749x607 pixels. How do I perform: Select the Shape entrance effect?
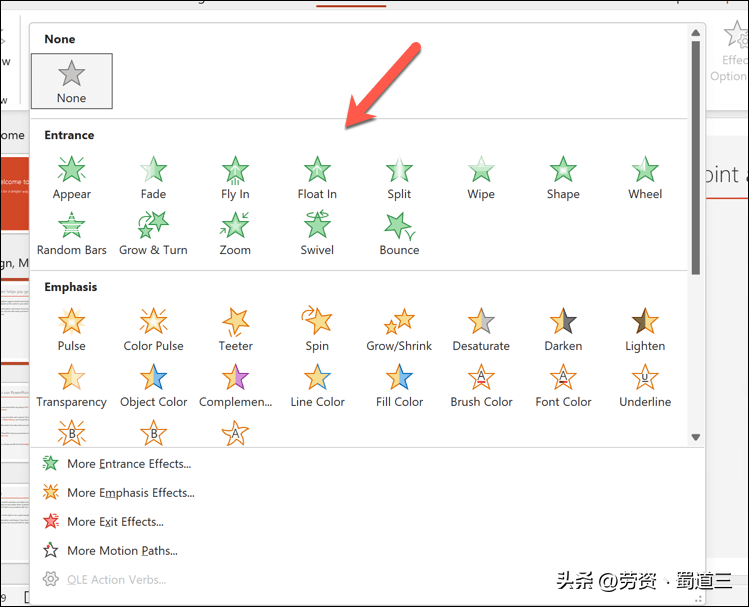pos(563,178)
